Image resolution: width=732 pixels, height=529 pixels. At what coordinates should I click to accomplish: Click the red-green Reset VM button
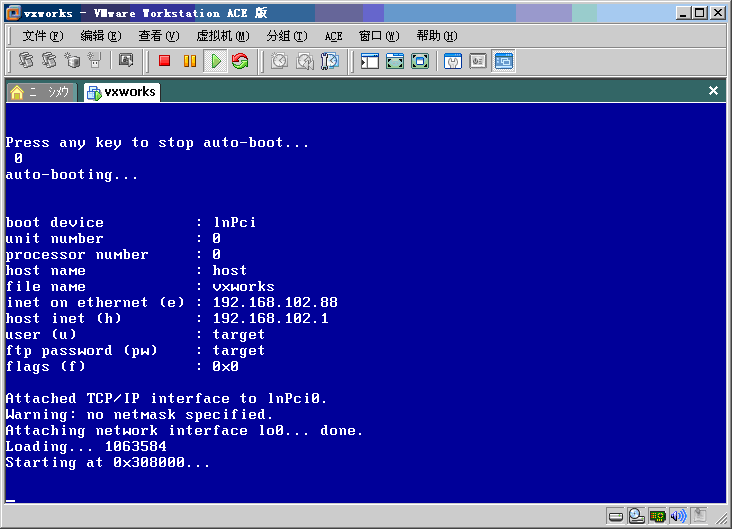(x=240, y=61)
